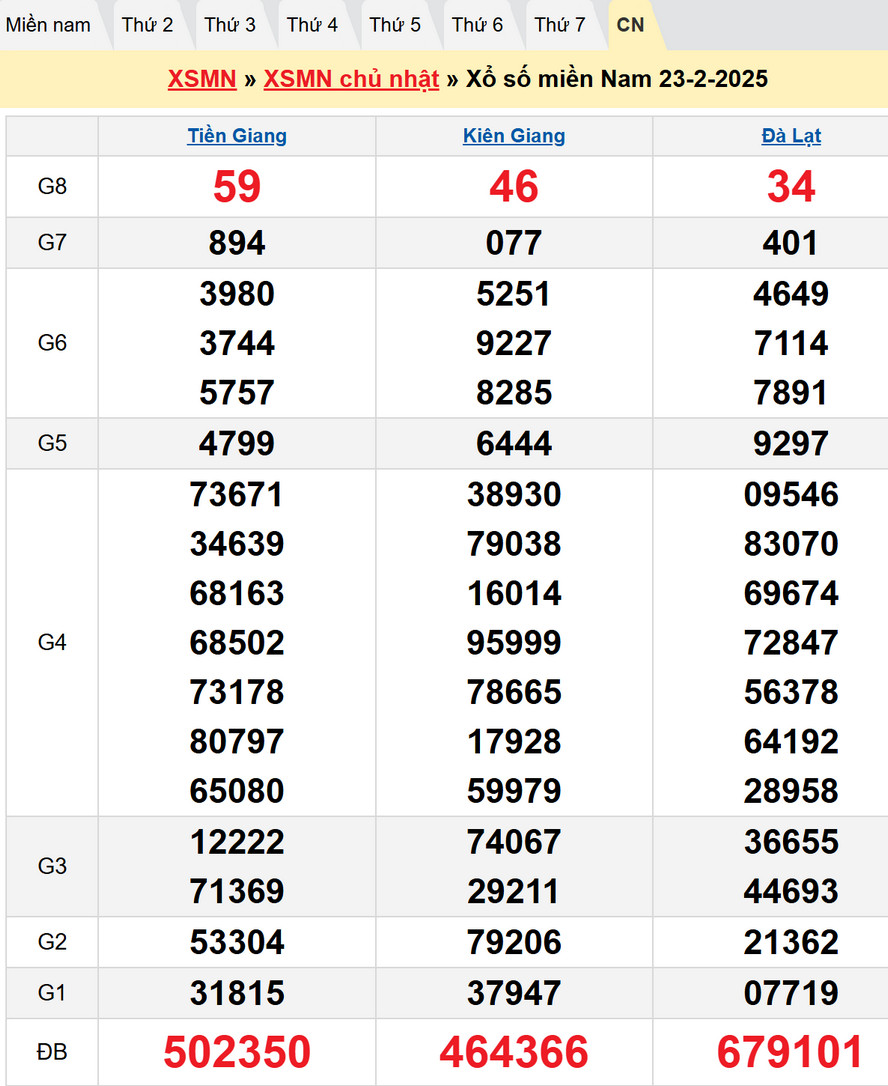Show the Thứ 7 results tab
Image resolution: width=888 pixels, height=1086 pixels.
click(x=560, y=25)
